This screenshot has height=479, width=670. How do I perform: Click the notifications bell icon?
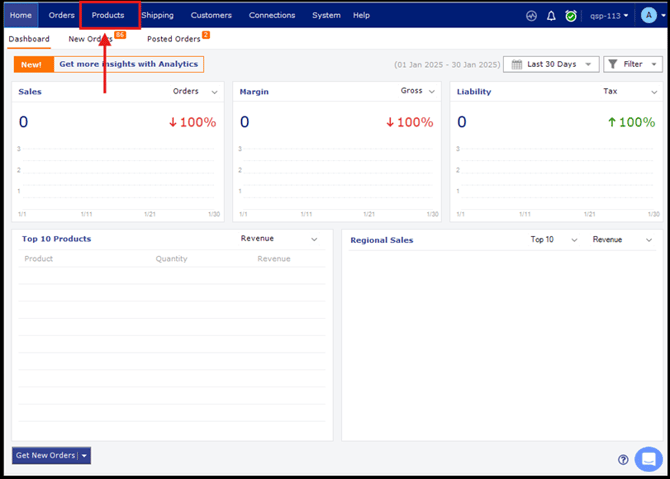[x=551, y=16]
